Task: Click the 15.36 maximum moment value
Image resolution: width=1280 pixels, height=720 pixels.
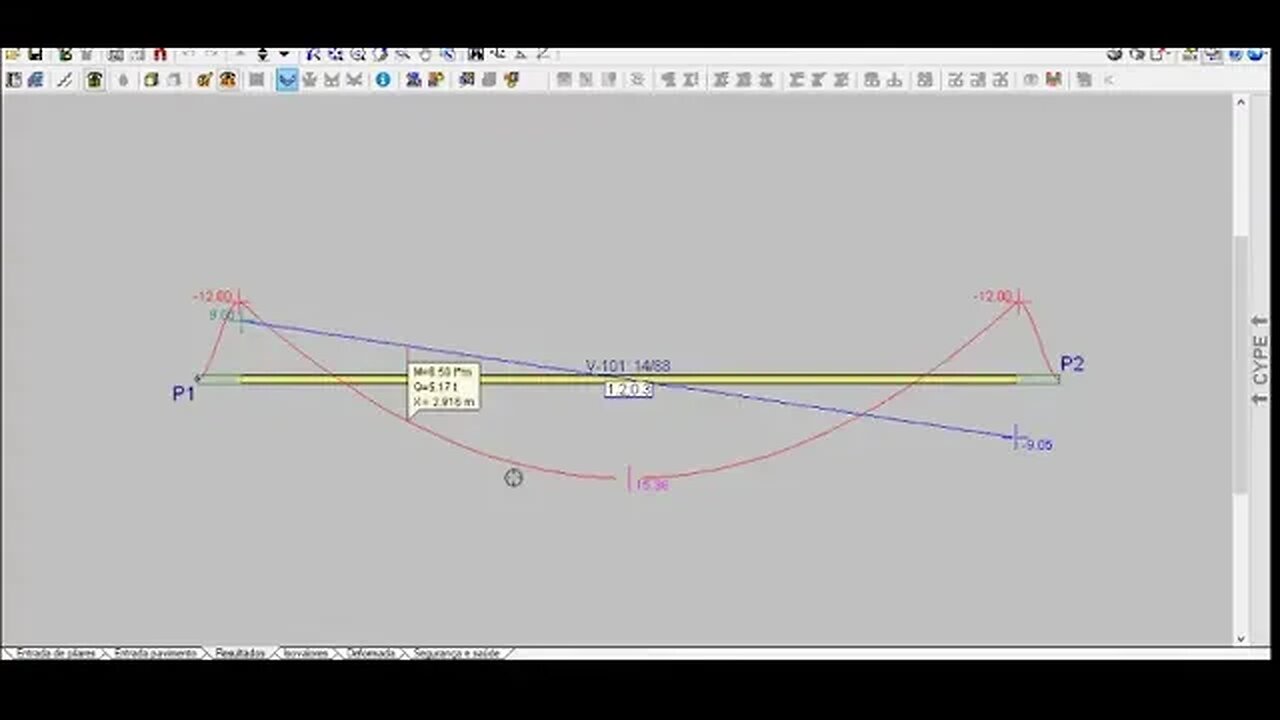Action: [x=651, y=485]
